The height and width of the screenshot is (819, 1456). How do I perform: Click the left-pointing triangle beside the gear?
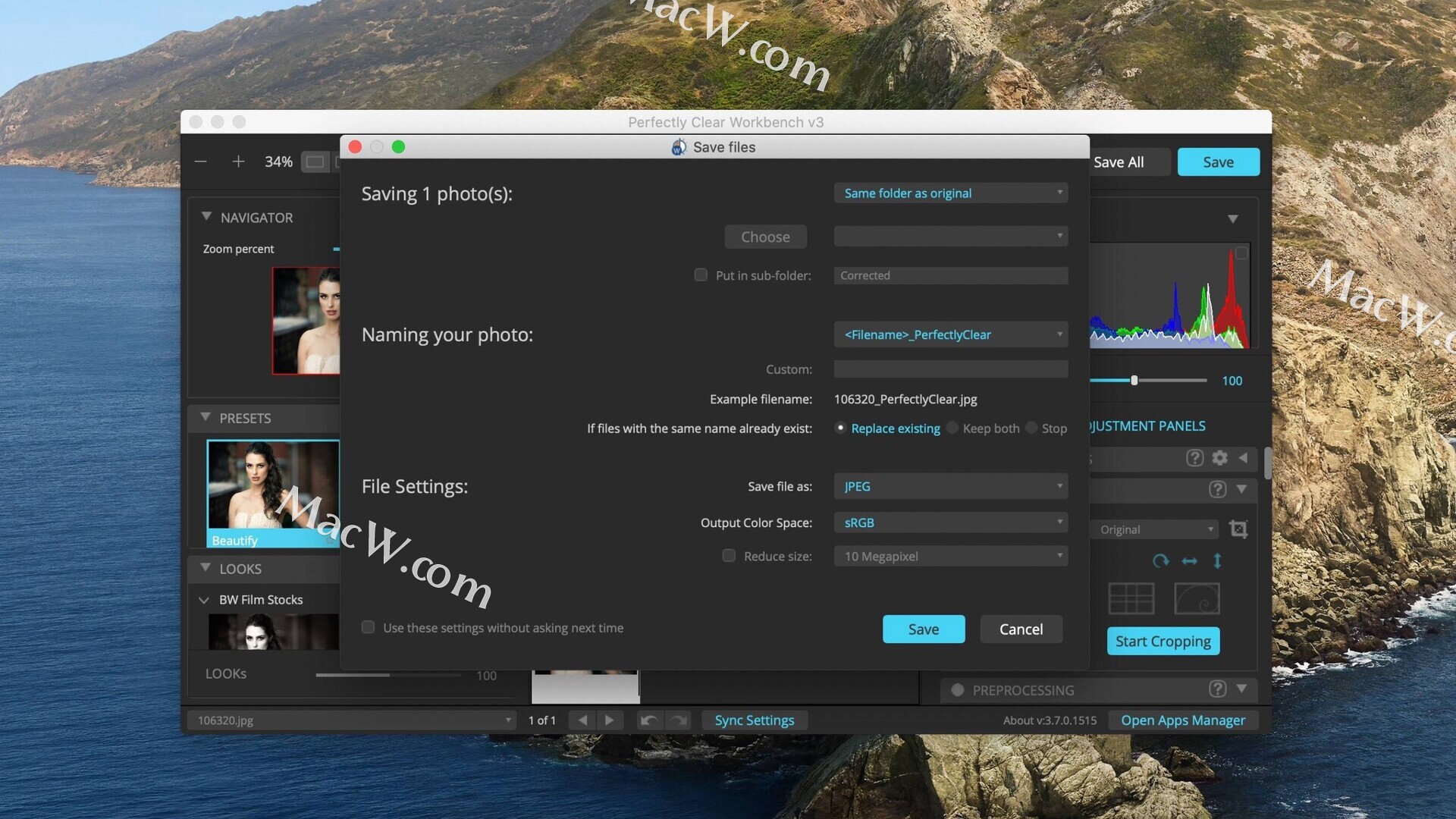(1243, 457)
